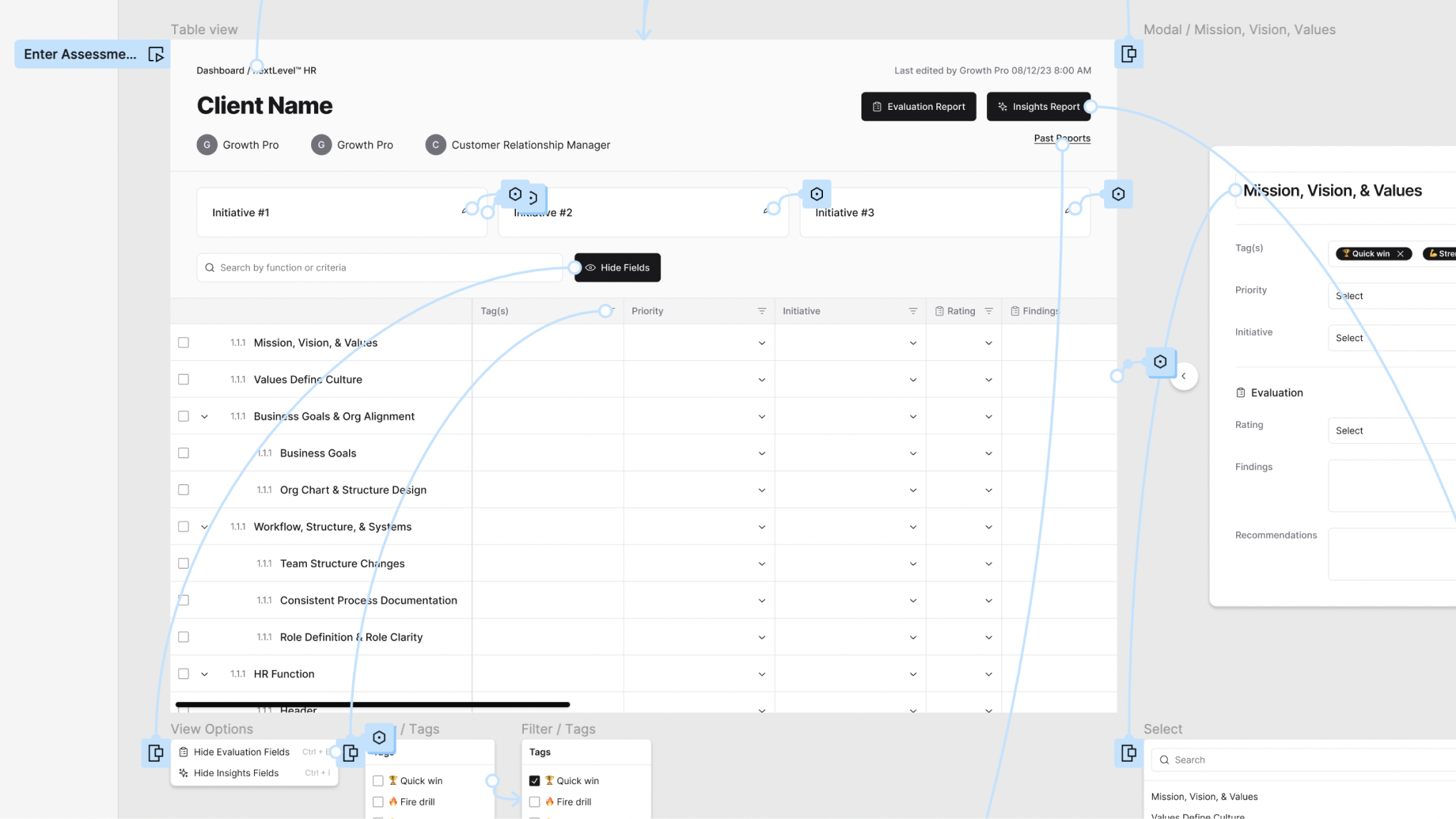
Task: Check the Mission, Vision, & Values row checkbox
Action: tap(183, 342)
